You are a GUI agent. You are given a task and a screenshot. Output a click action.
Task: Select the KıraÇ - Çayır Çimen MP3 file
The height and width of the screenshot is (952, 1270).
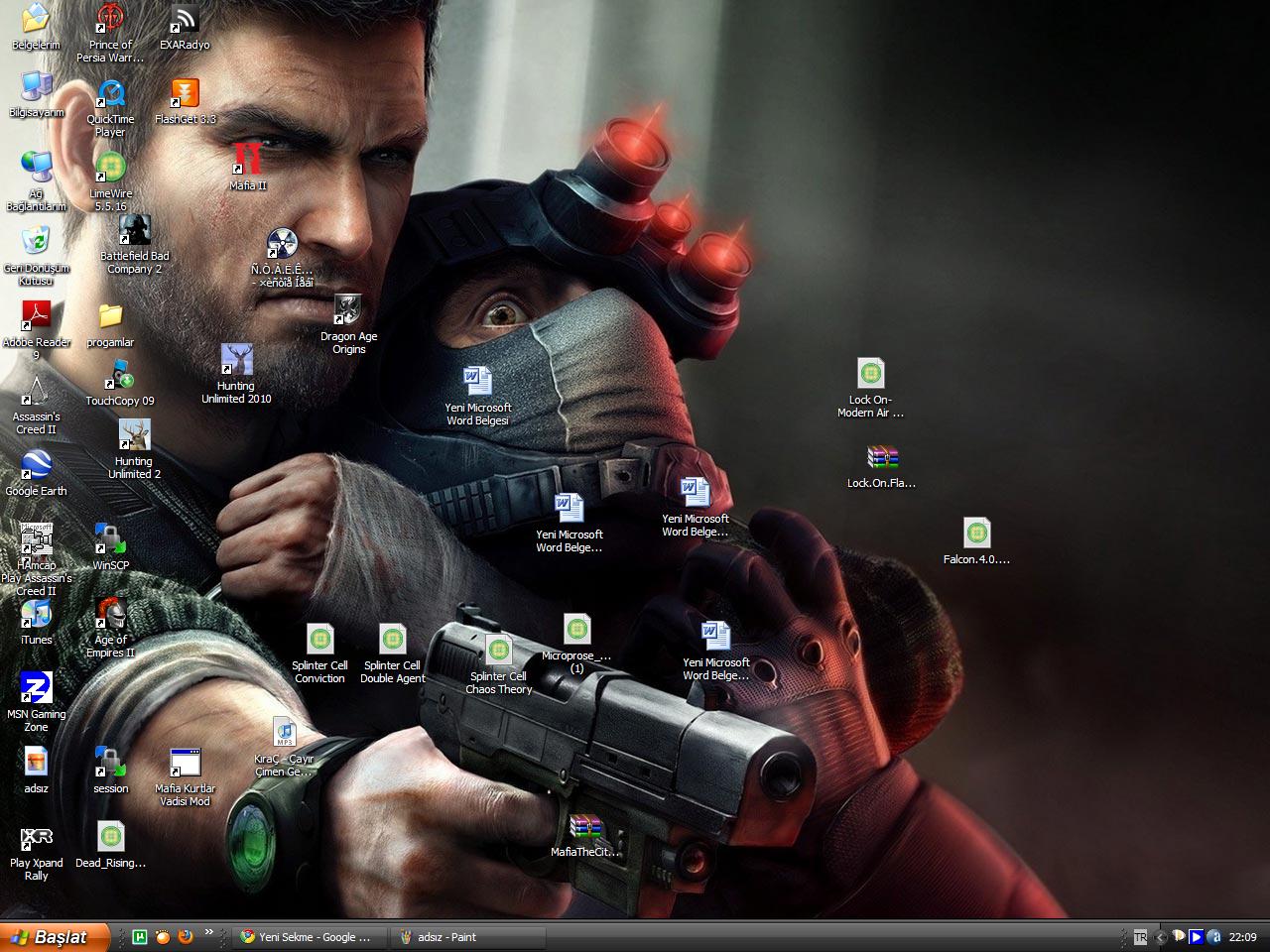tap(285, 732)
